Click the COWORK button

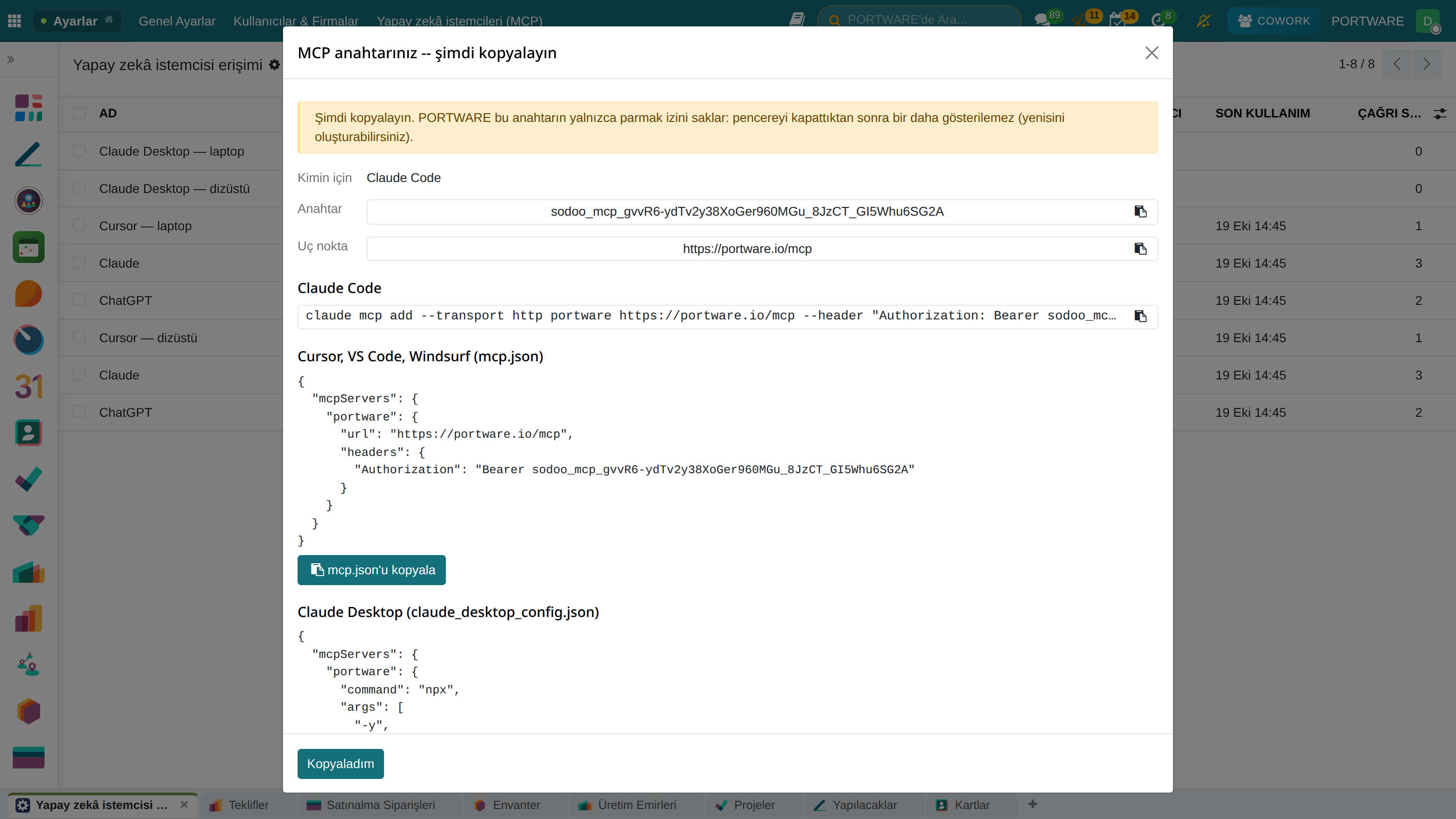tap(1274, 21)
